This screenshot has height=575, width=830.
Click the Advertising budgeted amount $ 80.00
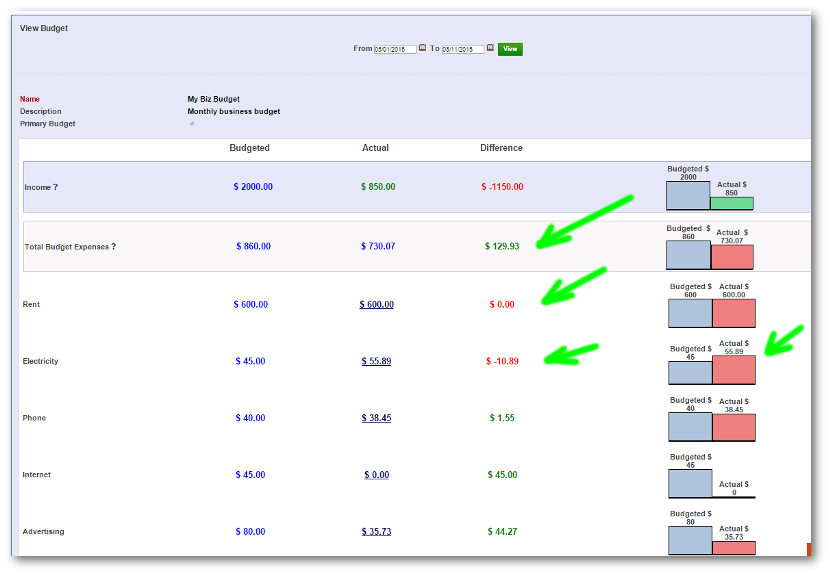click(x=251, y=532)
